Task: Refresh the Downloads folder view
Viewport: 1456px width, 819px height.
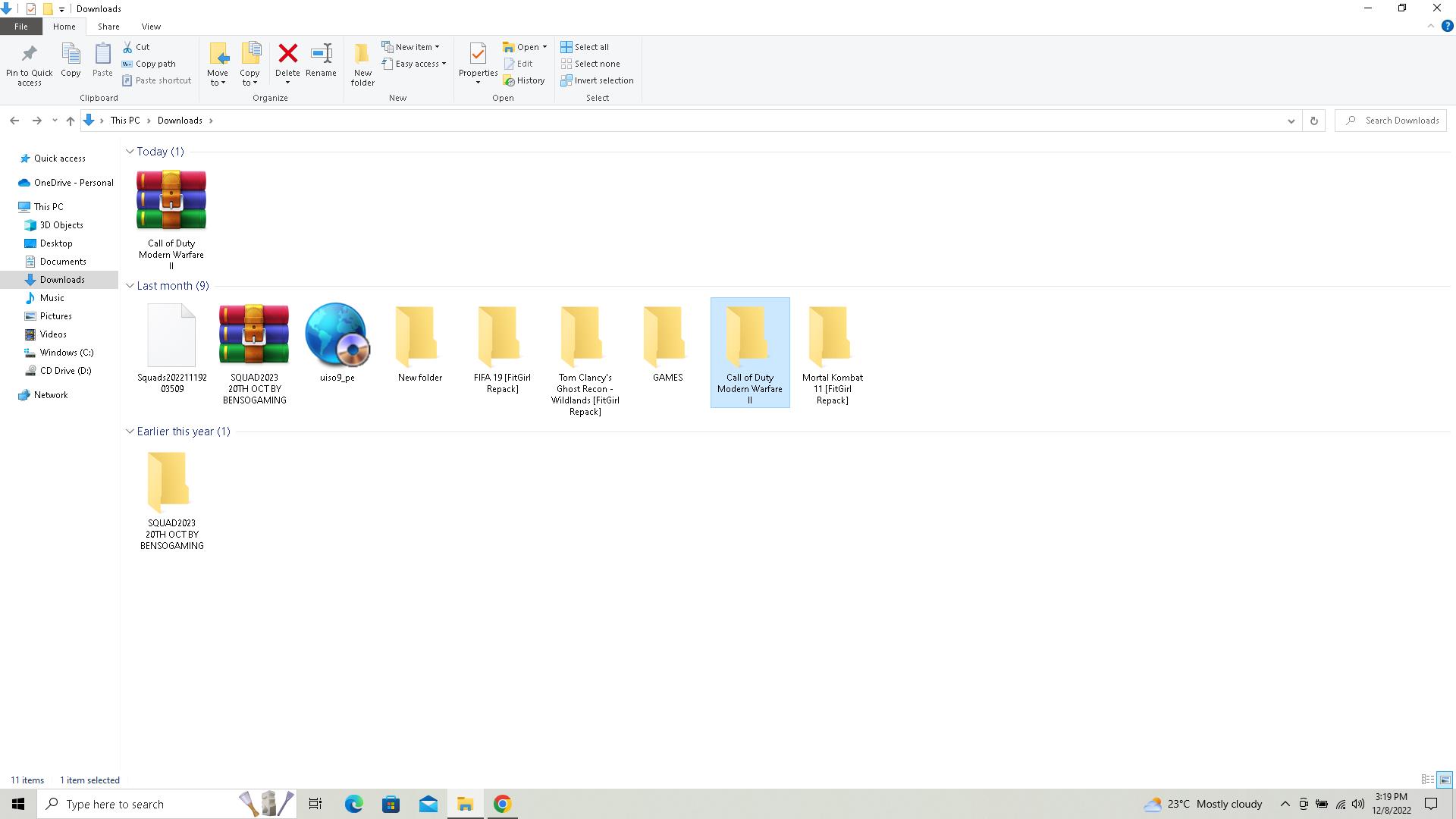Action: 1313,121
